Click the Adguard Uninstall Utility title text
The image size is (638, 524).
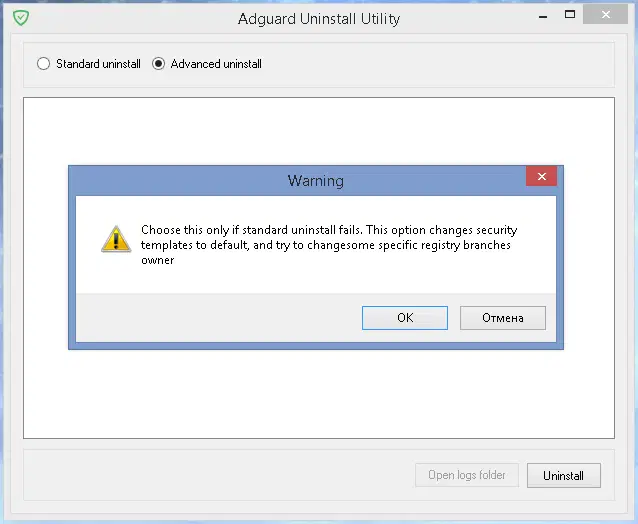[319, 19]
